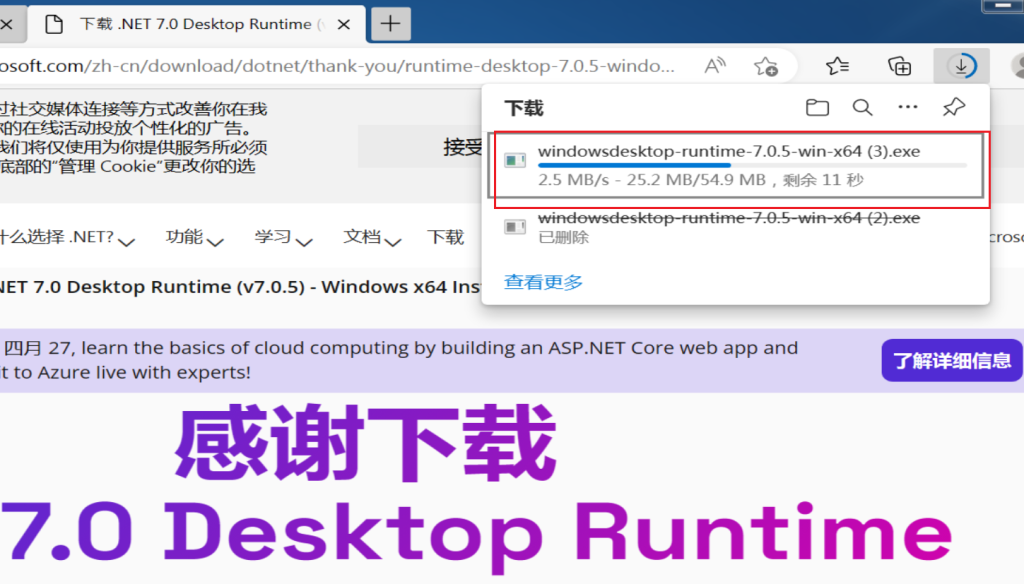Open the favorites list icon
1024x584 pixels.
tap(837, 66)
